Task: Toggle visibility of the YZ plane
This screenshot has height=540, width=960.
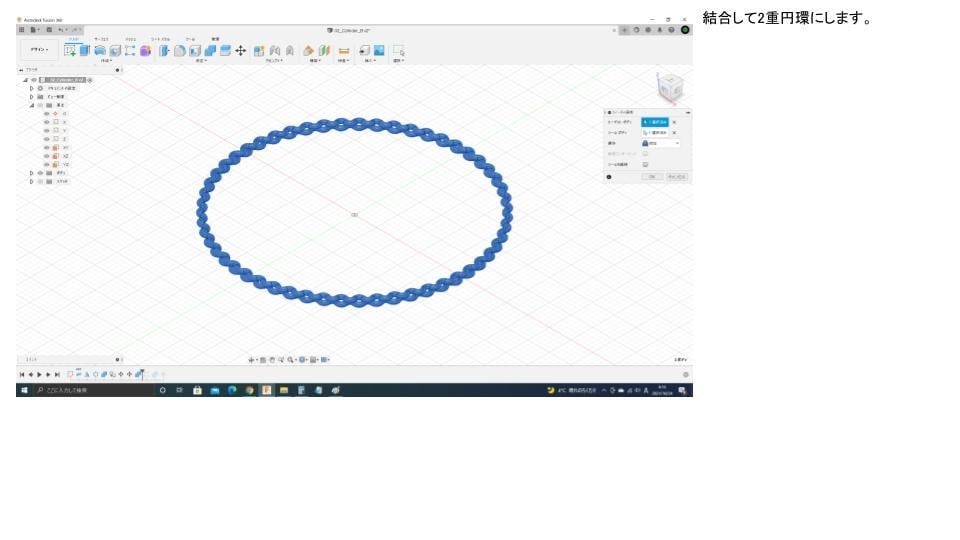Action: click(x=47, y=165)
